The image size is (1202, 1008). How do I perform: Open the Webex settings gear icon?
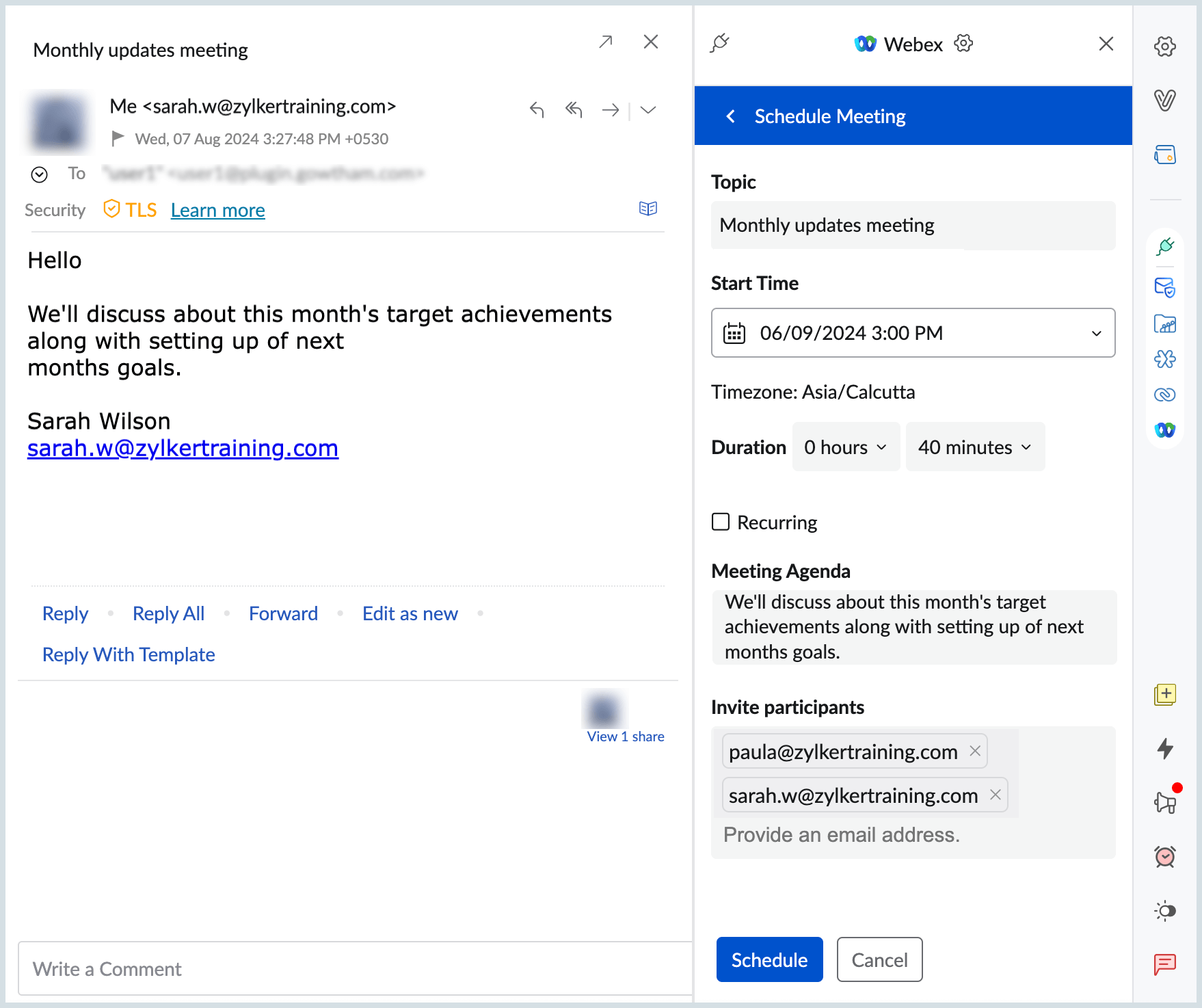(963, 44)
